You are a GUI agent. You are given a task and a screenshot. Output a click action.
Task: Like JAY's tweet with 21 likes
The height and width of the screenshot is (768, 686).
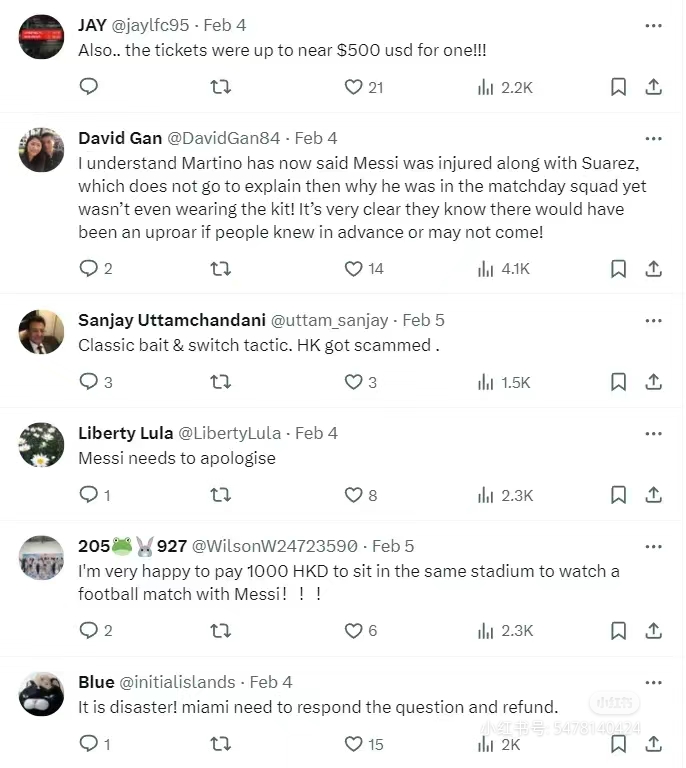[353, 87]
